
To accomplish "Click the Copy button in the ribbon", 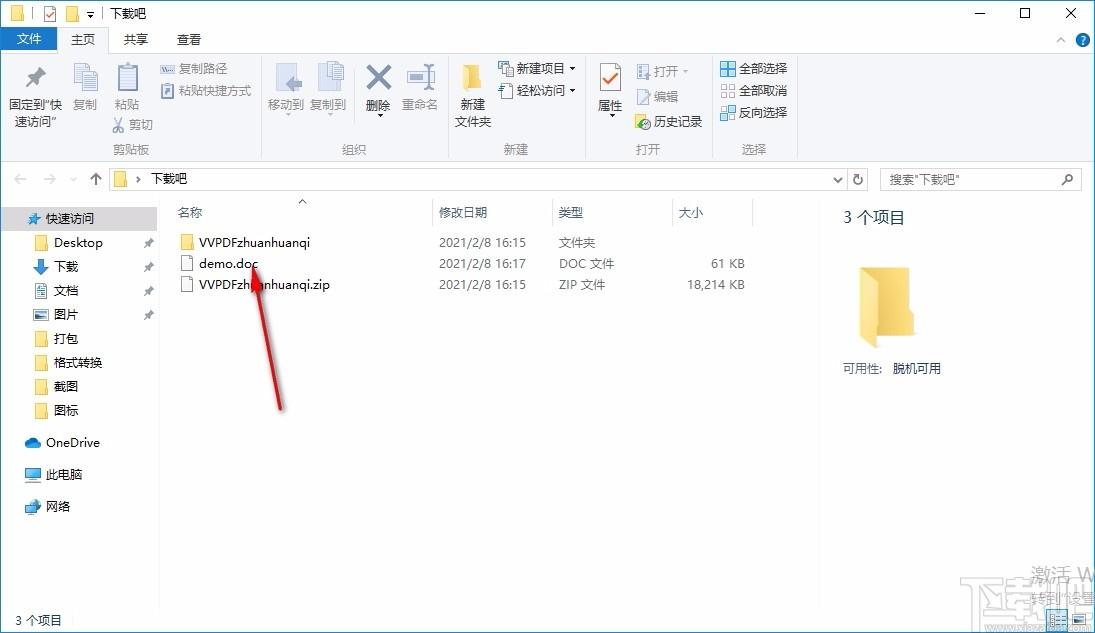I will (85, 87).
